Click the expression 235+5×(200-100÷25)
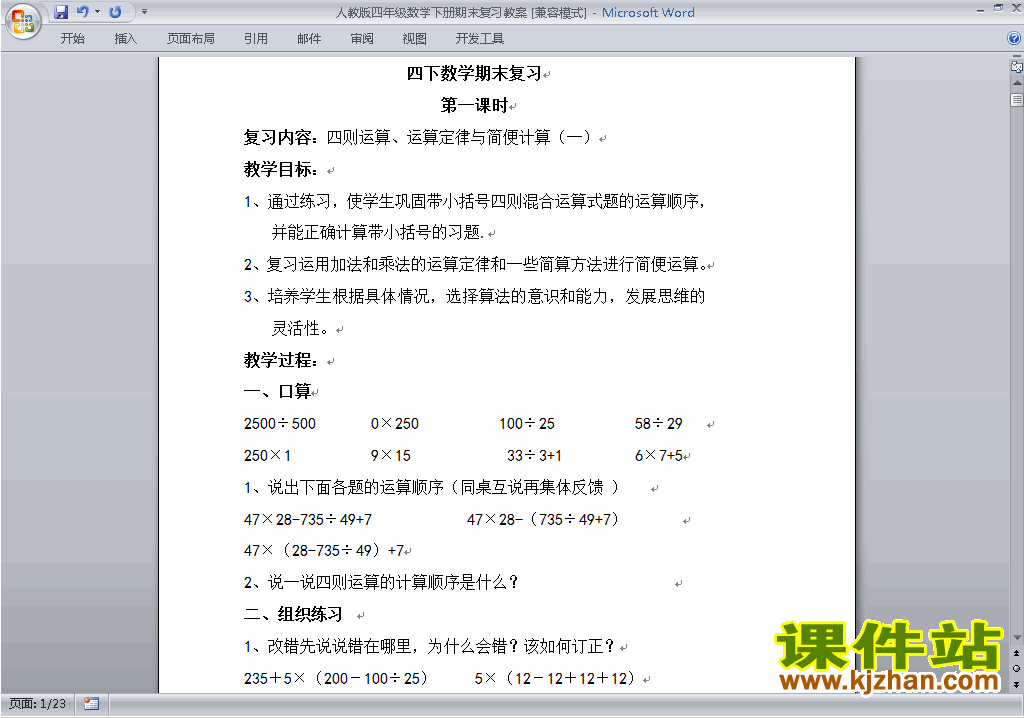Viewport: 1024px width, 718px height. (336, 678)
